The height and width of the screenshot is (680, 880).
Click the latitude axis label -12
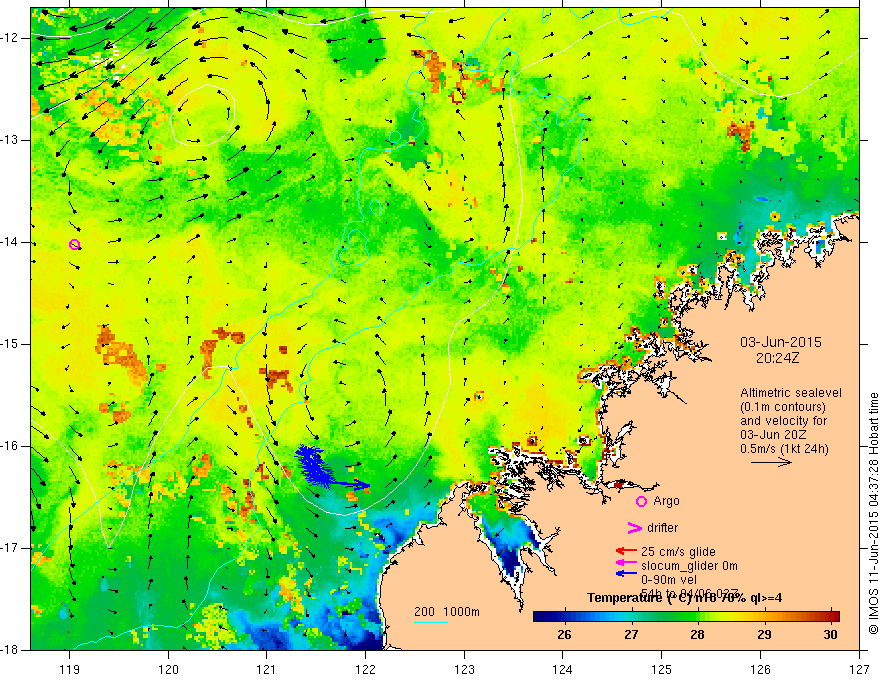[11, 38]
